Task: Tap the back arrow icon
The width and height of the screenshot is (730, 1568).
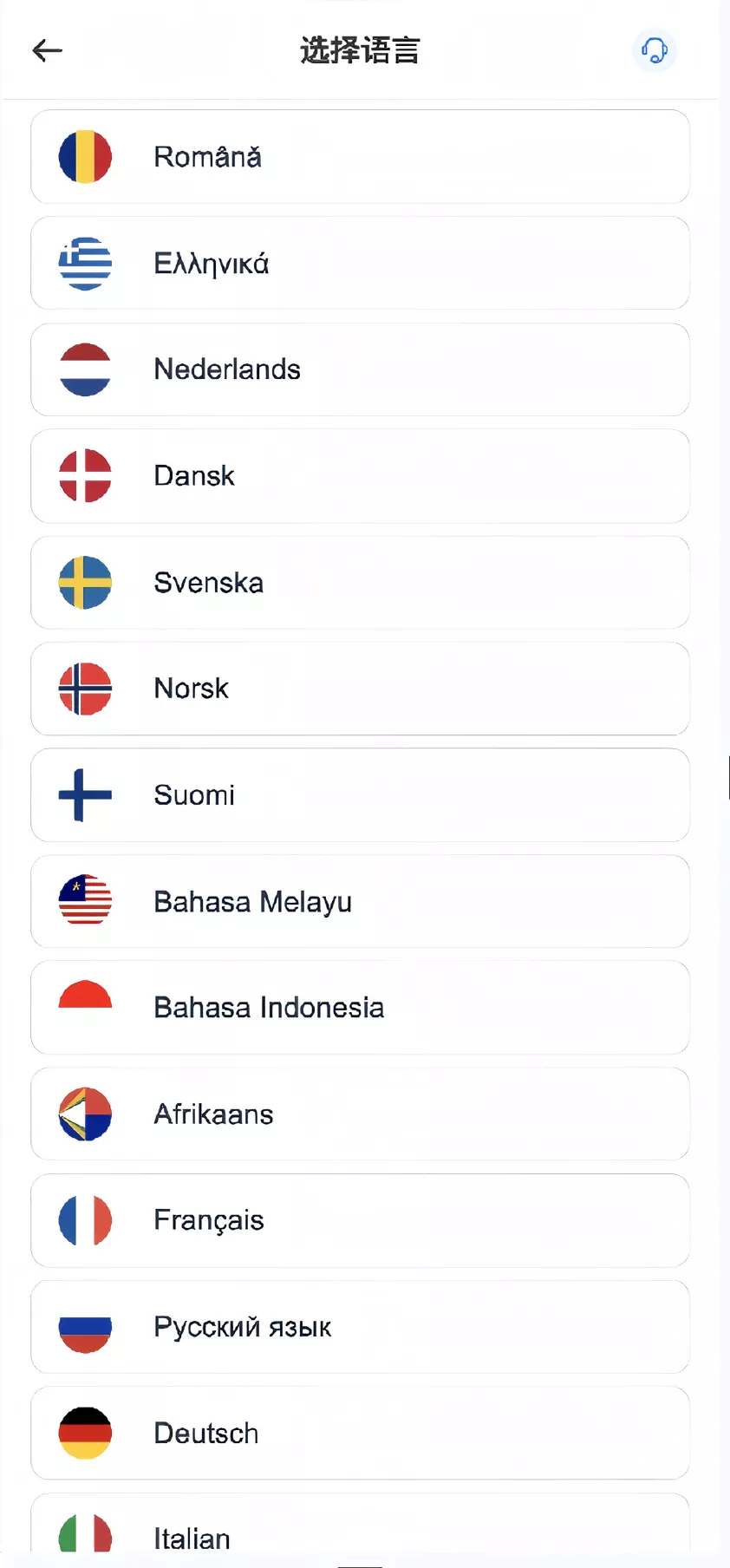Action: (48, 51)
